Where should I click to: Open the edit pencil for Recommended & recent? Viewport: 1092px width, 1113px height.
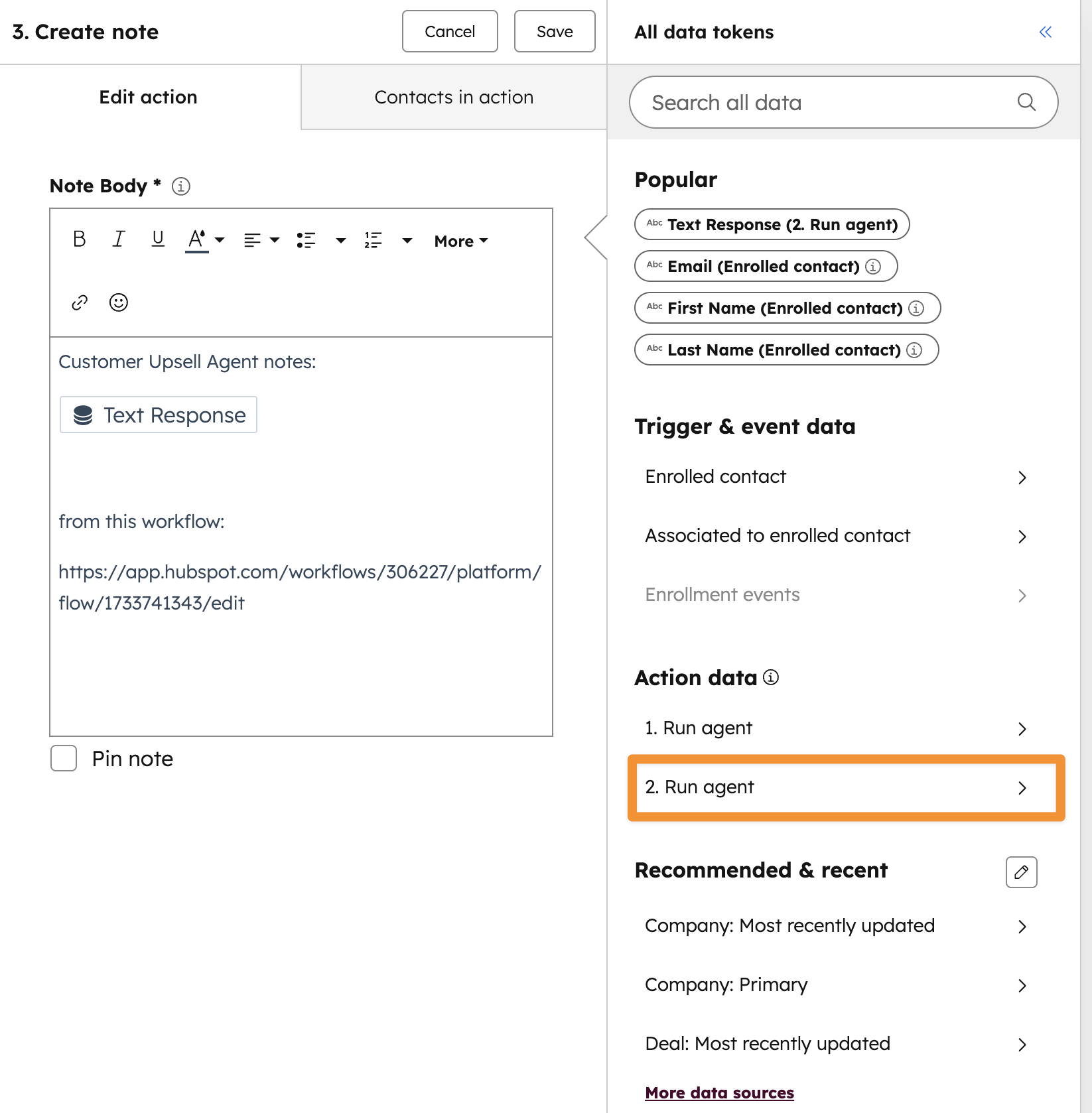(x=1020, y=872)
